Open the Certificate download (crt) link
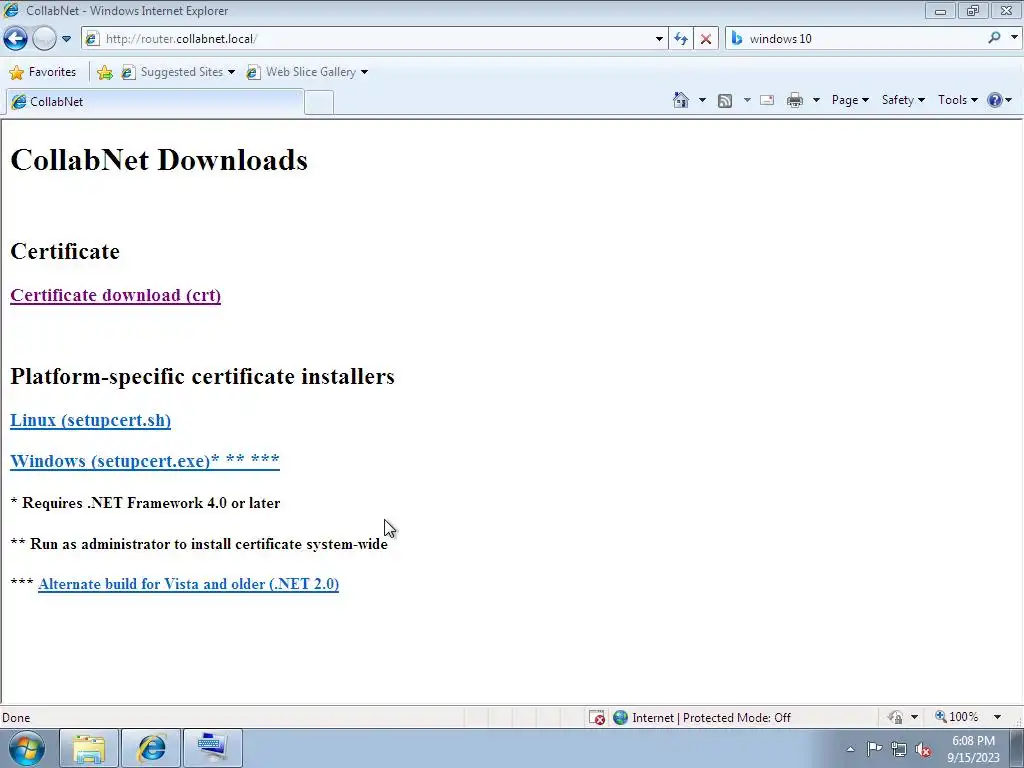1024x768 pixels. [x=116, y=295]
